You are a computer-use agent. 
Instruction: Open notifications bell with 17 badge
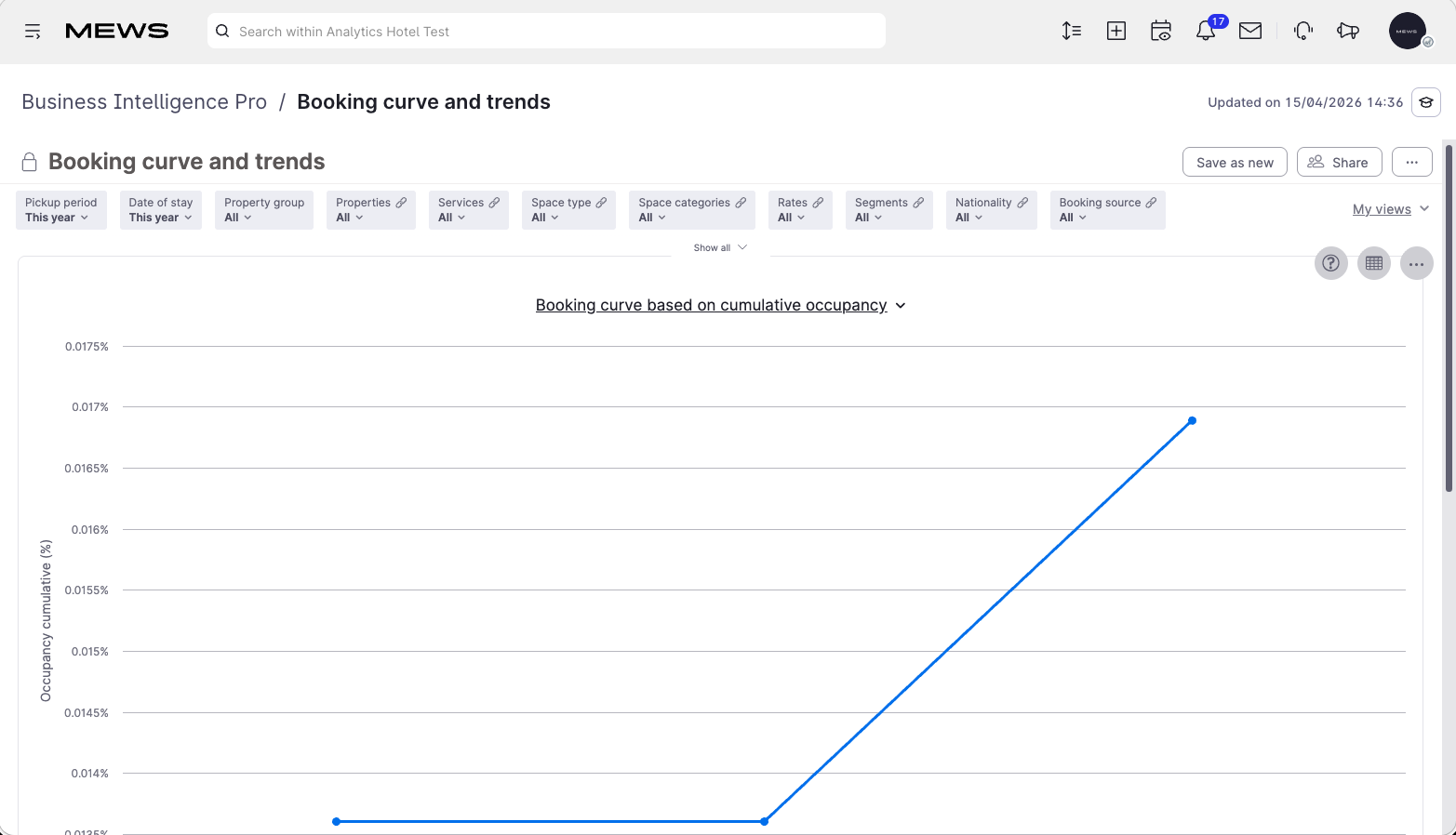tap(1206, 31)
